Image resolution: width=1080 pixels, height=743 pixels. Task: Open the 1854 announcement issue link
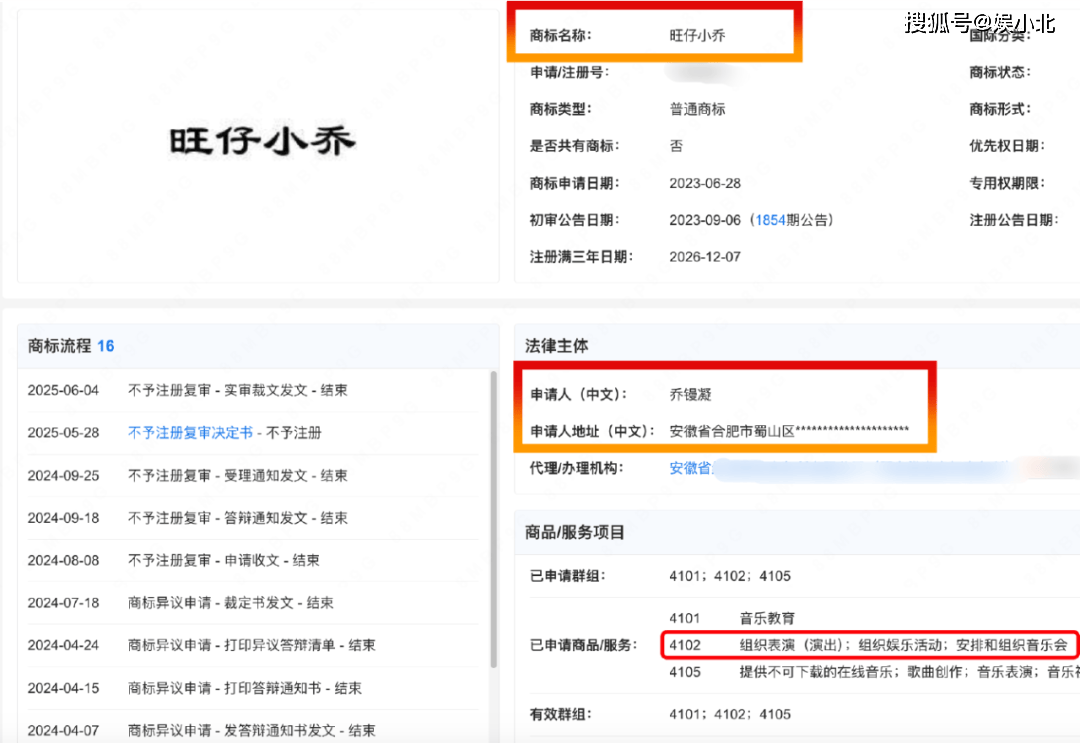coord(770,220)
